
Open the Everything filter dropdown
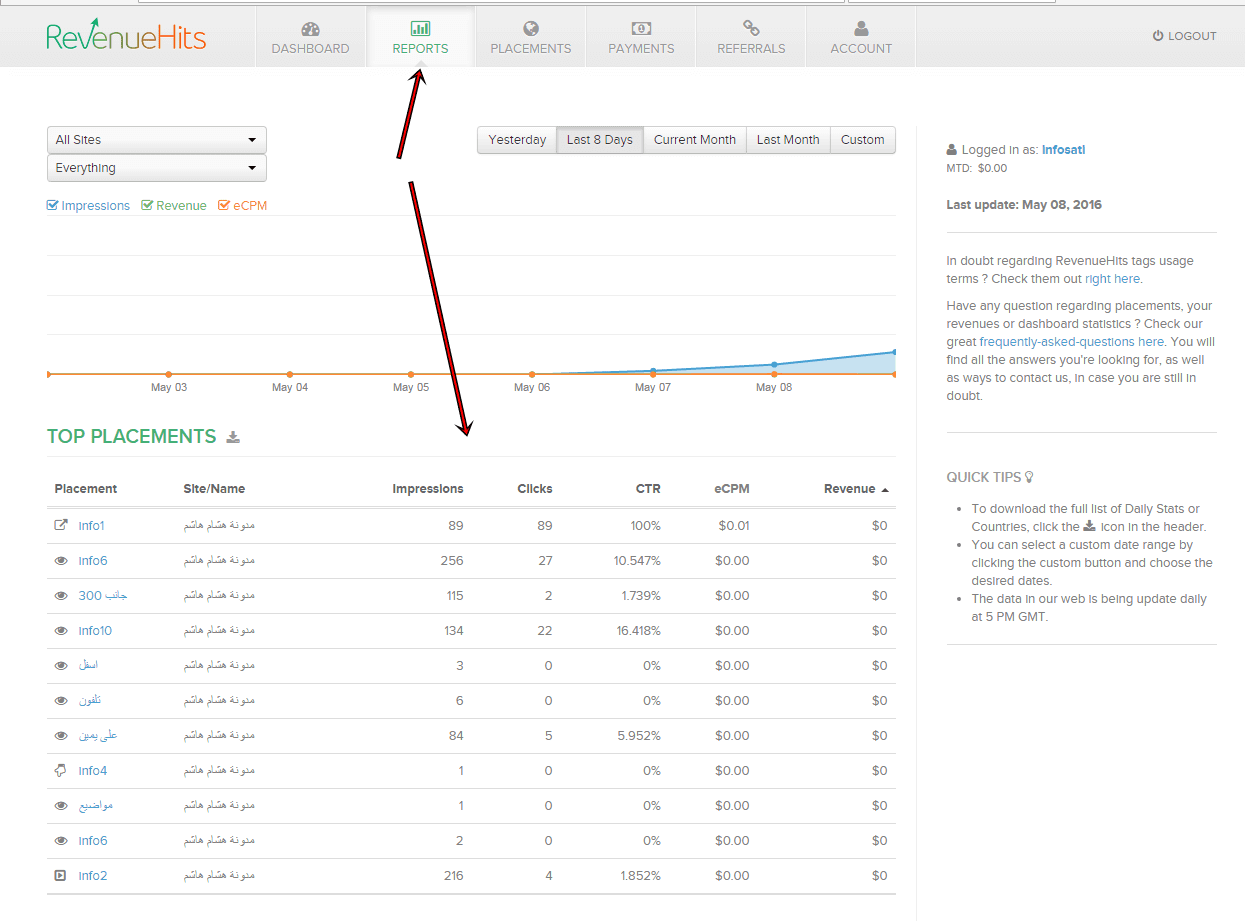click(157, 168)
